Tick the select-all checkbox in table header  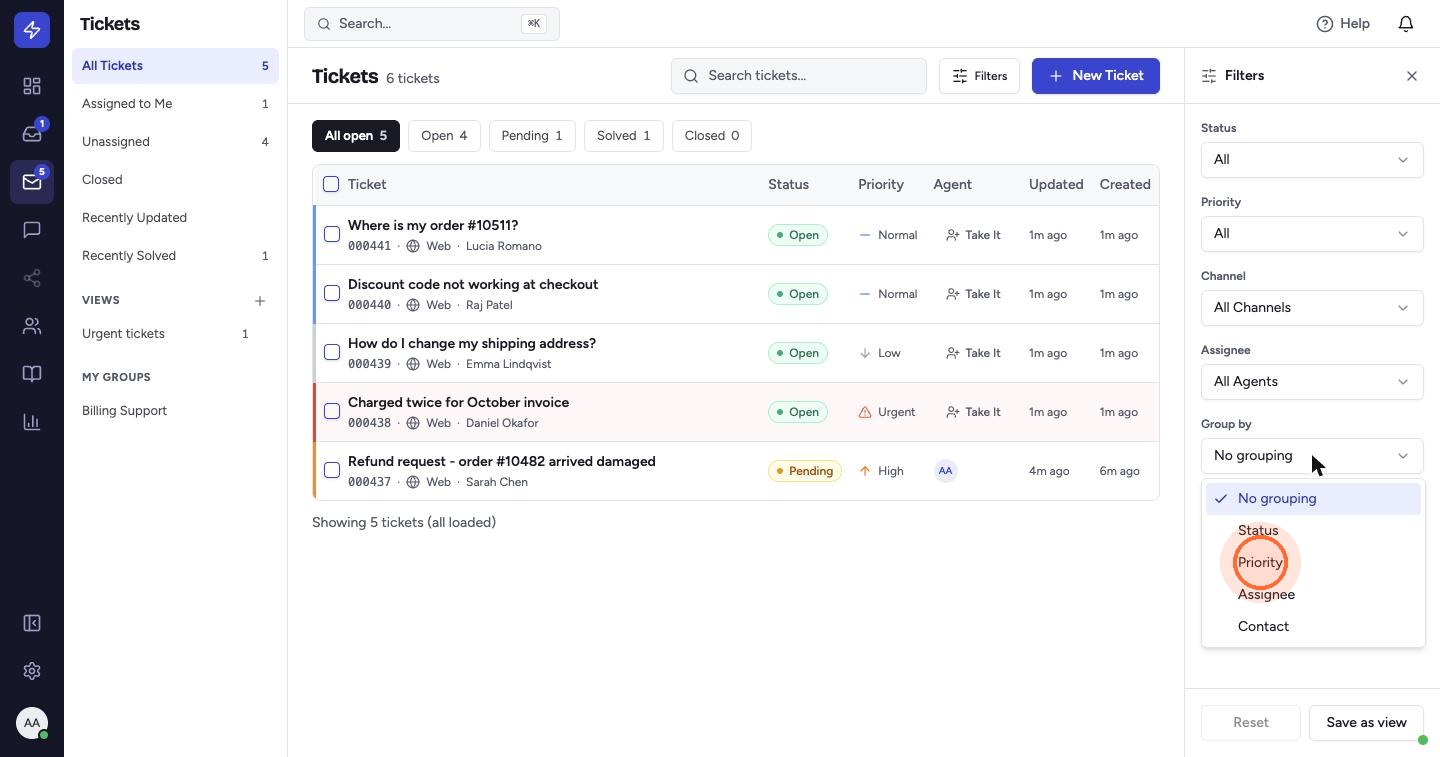click(331, 184)
